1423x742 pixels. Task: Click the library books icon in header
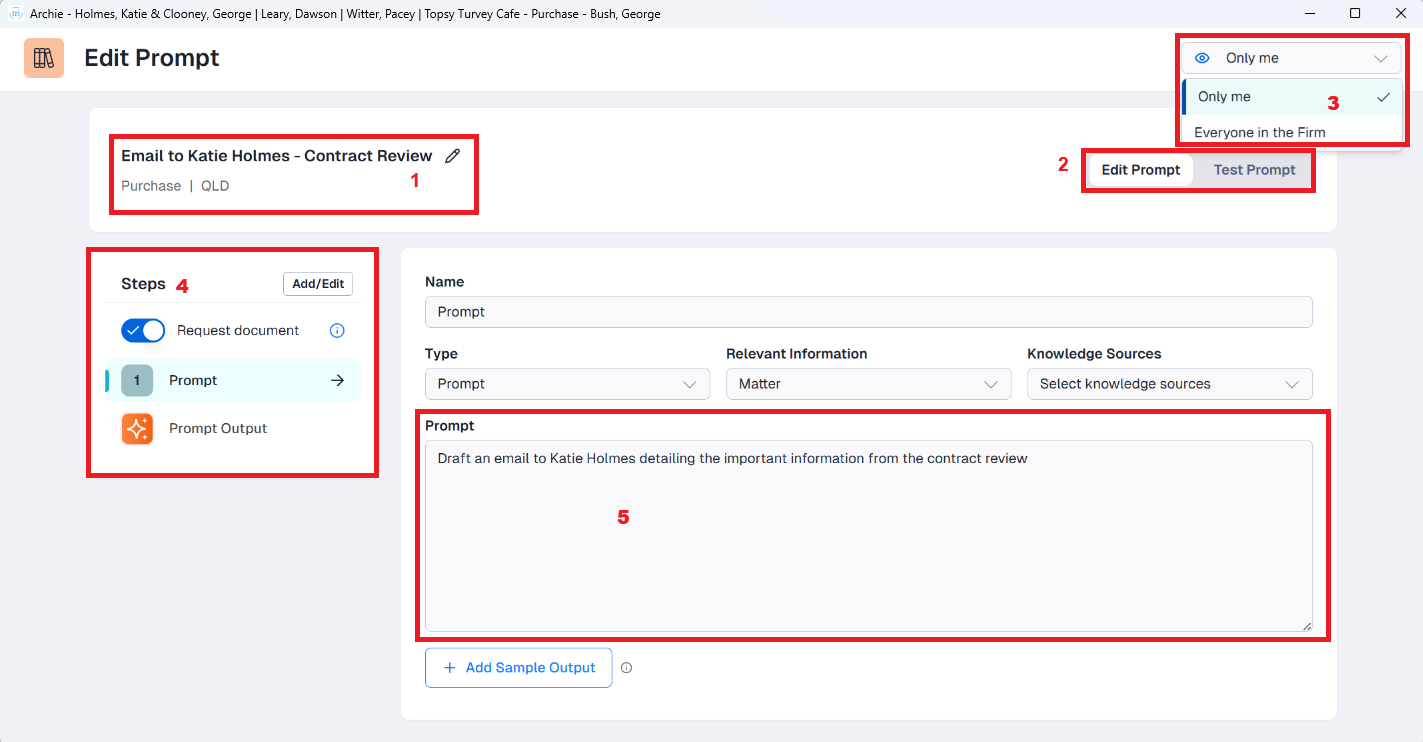coord(44,58)
